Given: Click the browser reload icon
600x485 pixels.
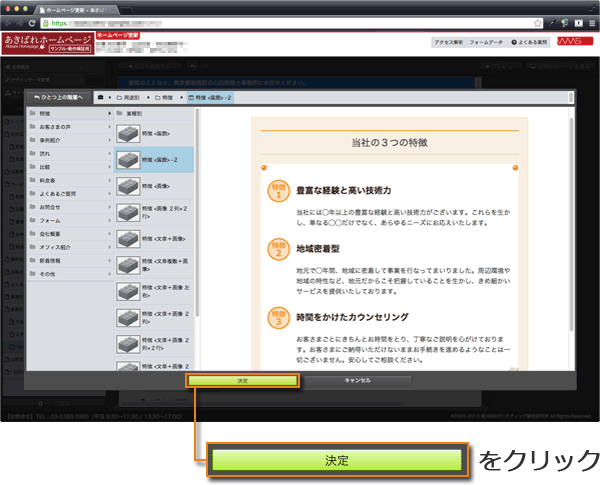Looking at the screenshot, I should coord(32,21).
